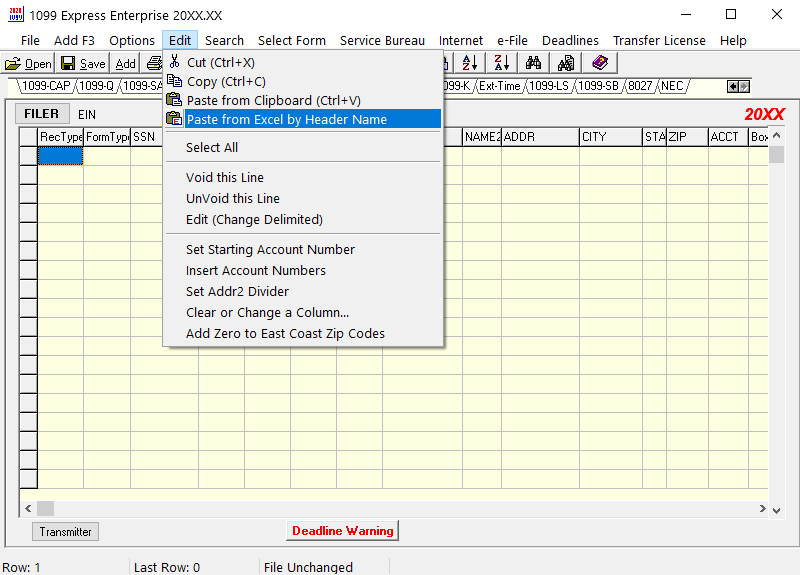Click the Find Next binoculars icon
The width and height of the screenshot is (800, 575).
(x=566, y=63)
